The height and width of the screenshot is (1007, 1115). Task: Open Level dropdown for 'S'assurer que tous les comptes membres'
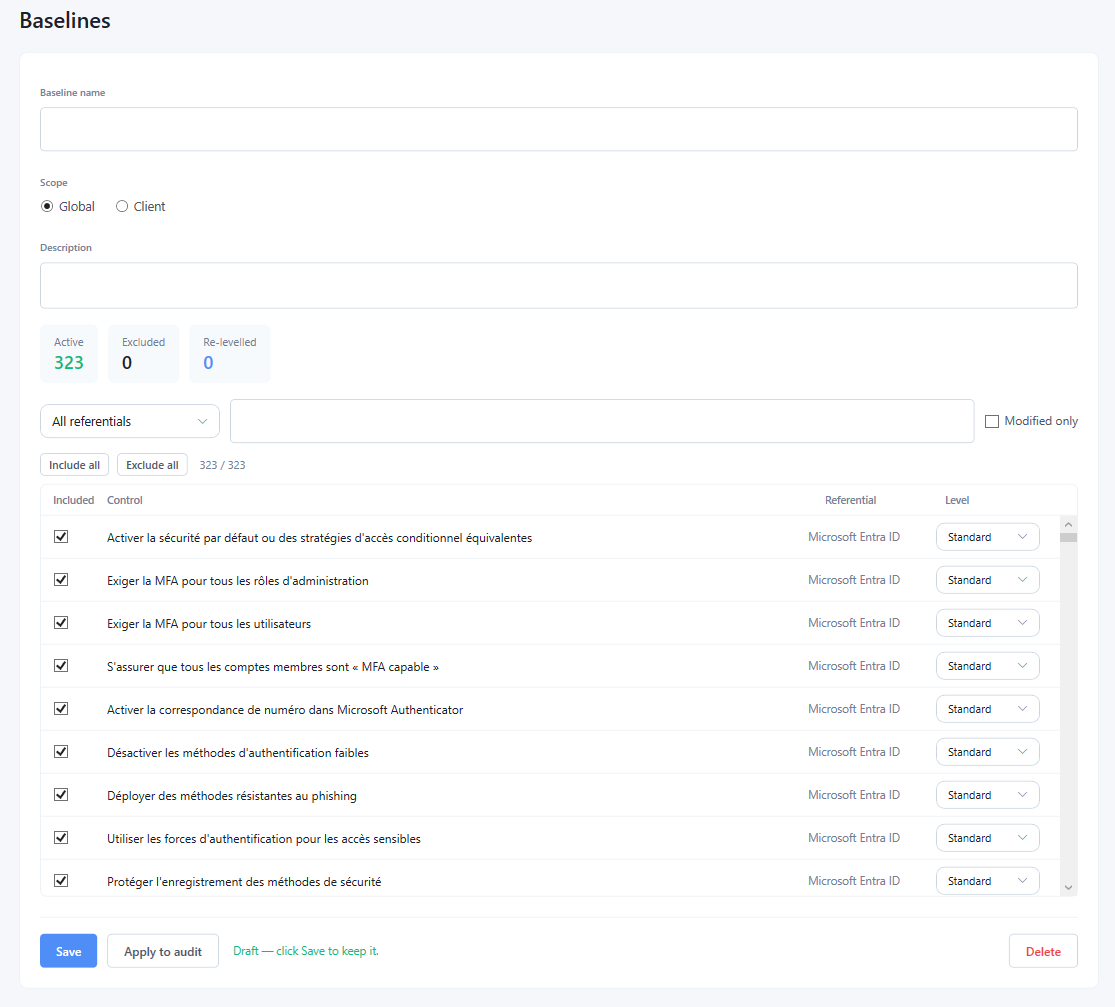click(988, 666)
